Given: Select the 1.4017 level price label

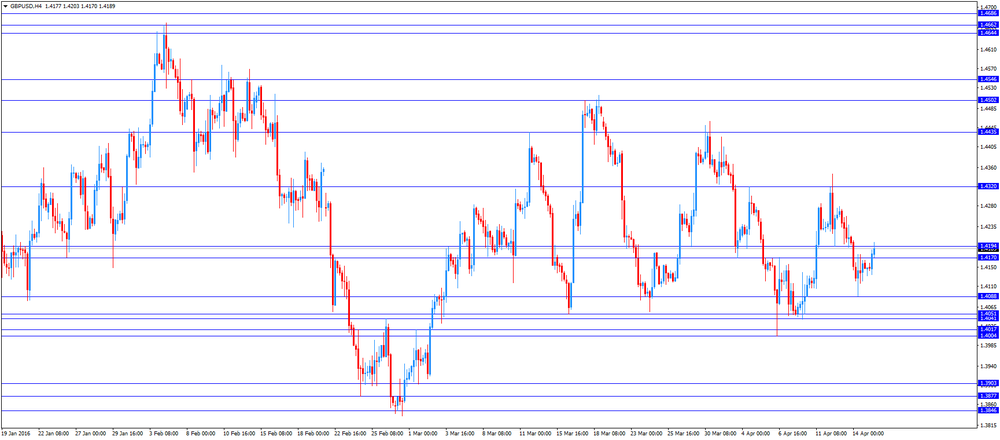Looking at the screenshot, I should [987, 329].
